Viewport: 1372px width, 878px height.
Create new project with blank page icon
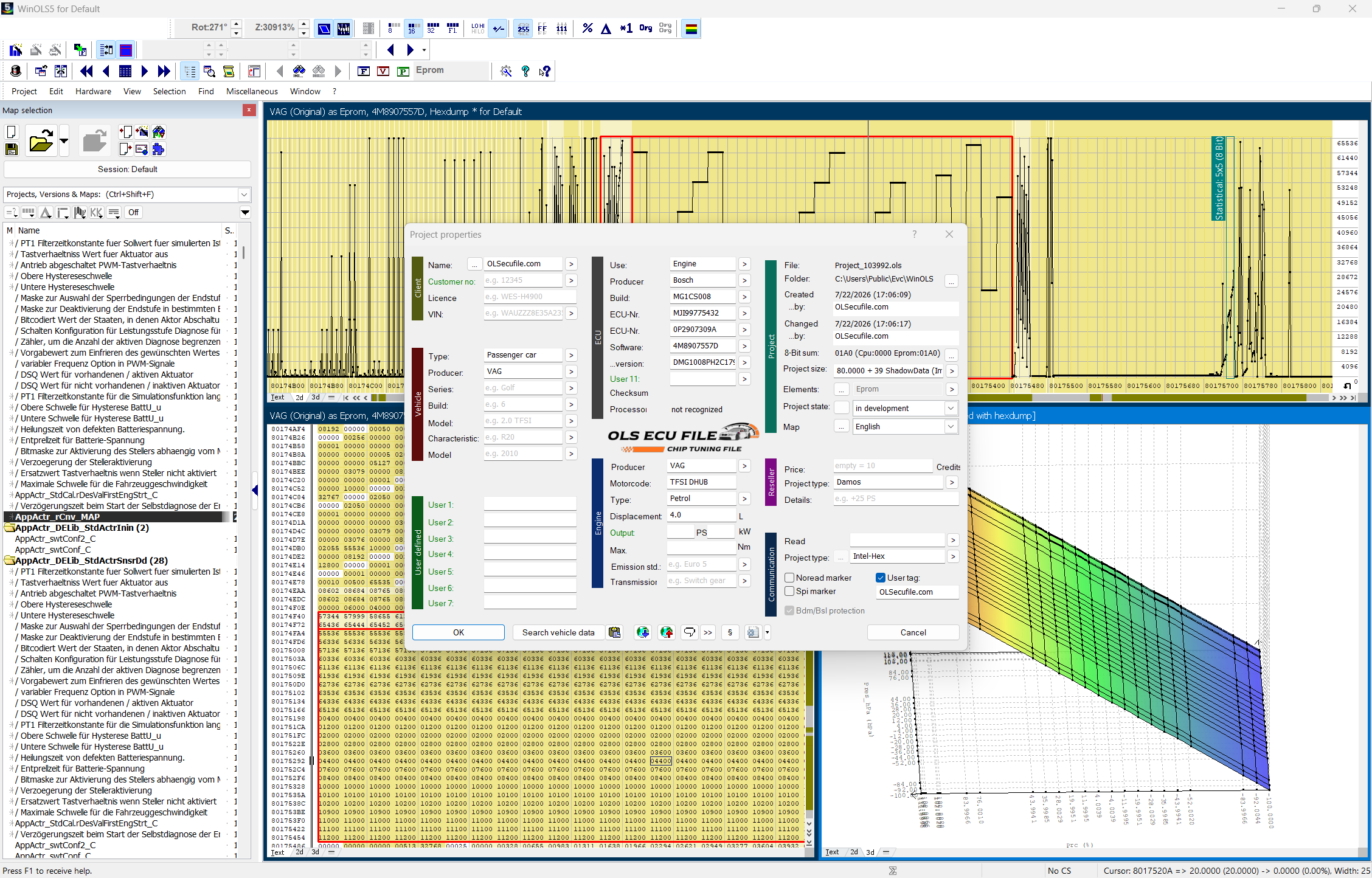tap(11, 132)
